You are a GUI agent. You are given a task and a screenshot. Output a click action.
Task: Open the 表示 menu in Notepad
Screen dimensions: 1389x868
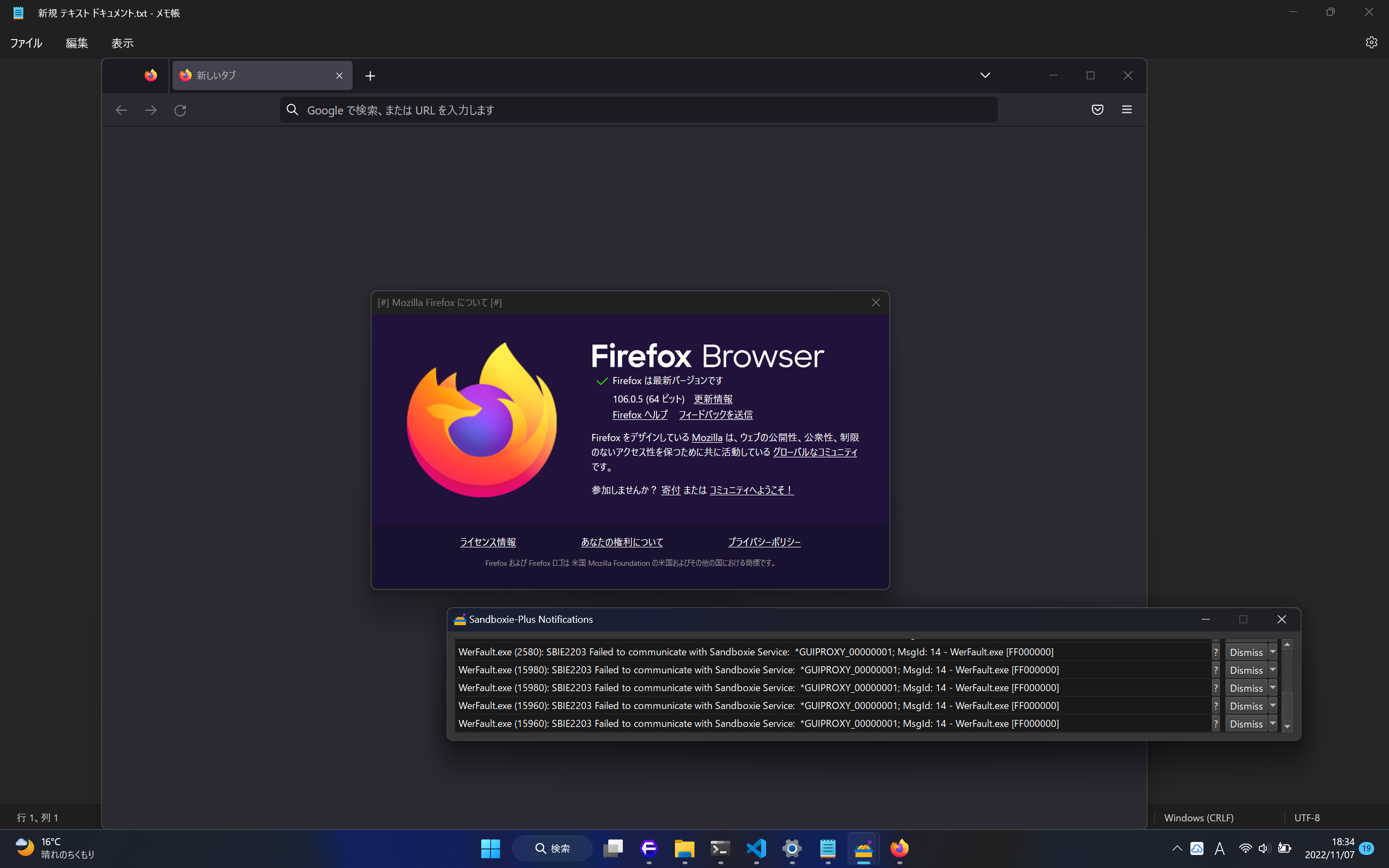coord(122,42)
